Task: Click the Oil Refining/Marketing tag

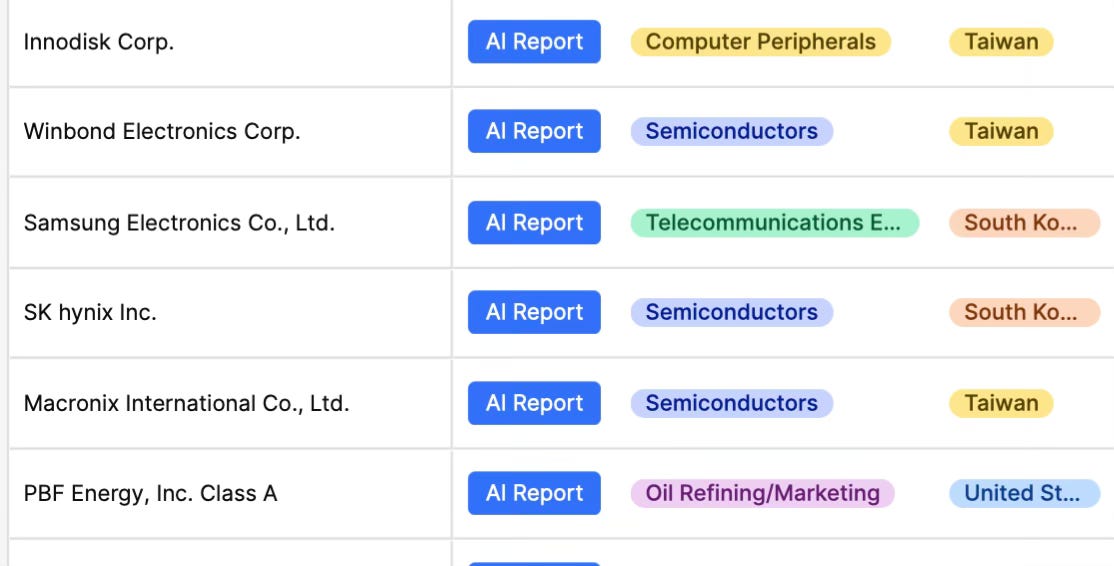Action: click(762, 494)
